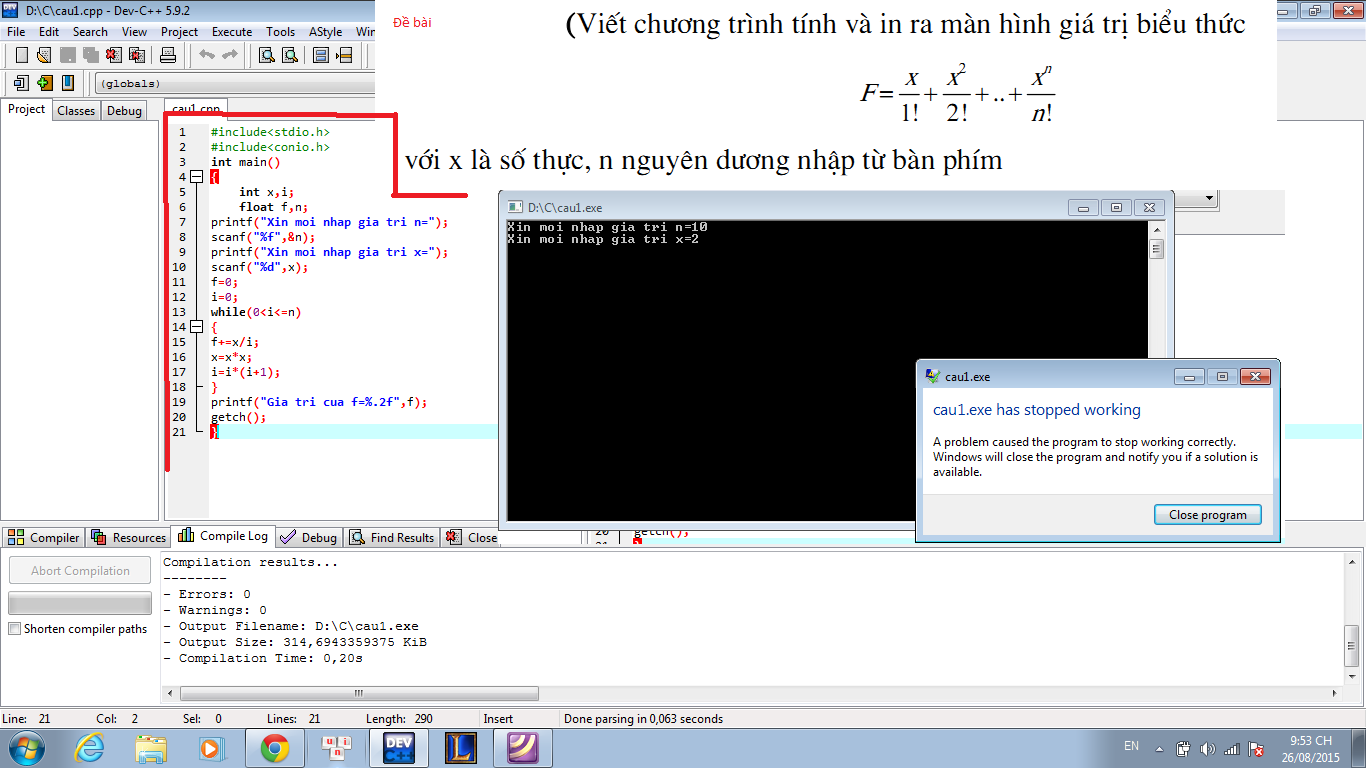Click the network signal tray icon
The image size is (1366, 768).
(1232, 748)
